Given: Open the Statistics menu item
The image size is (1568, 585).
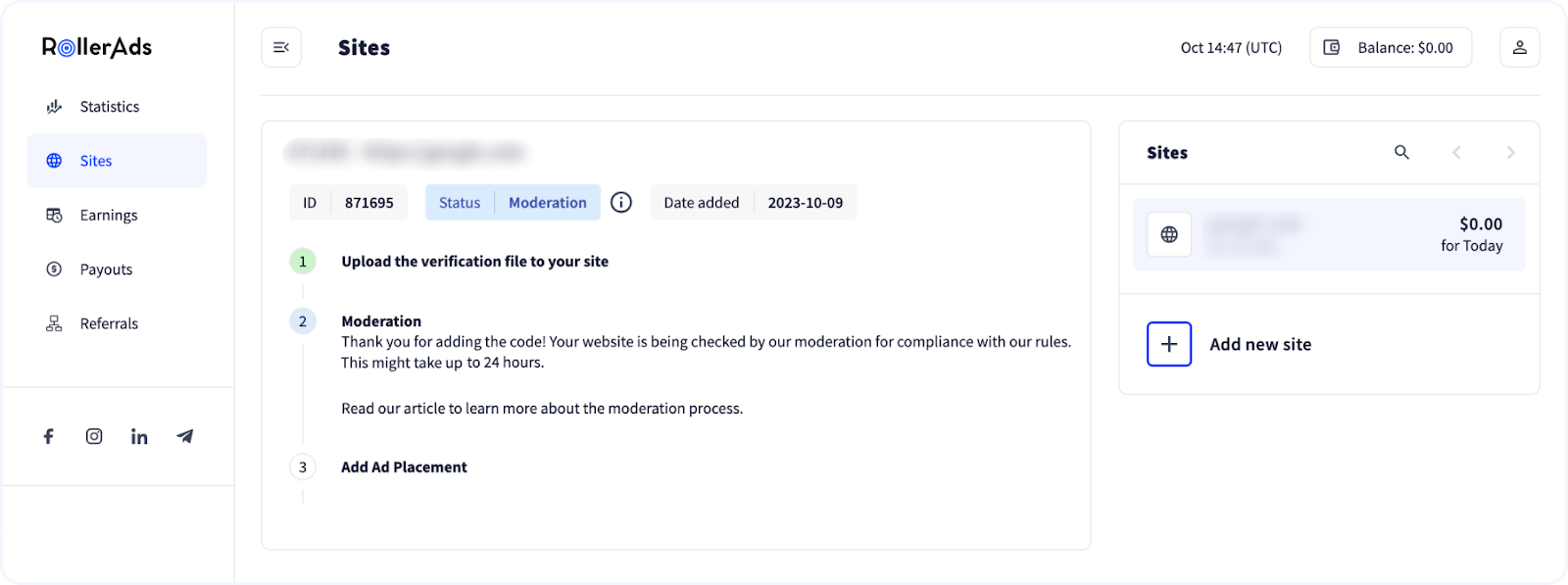Looking at the screenshot, I should coord(109,107).
